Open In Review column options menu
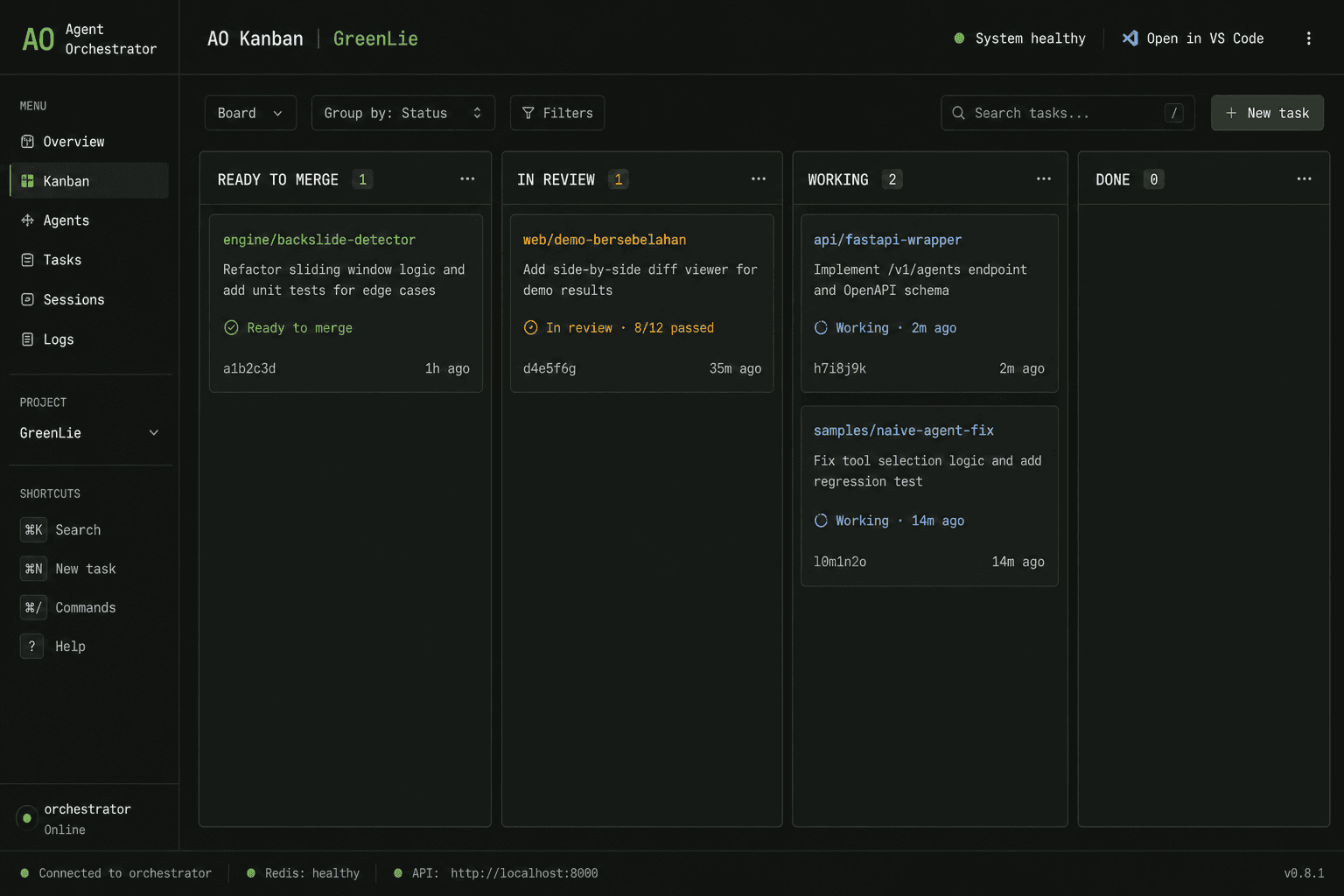1344x896 pixels. pyautogui.click(x=759, y=179)
